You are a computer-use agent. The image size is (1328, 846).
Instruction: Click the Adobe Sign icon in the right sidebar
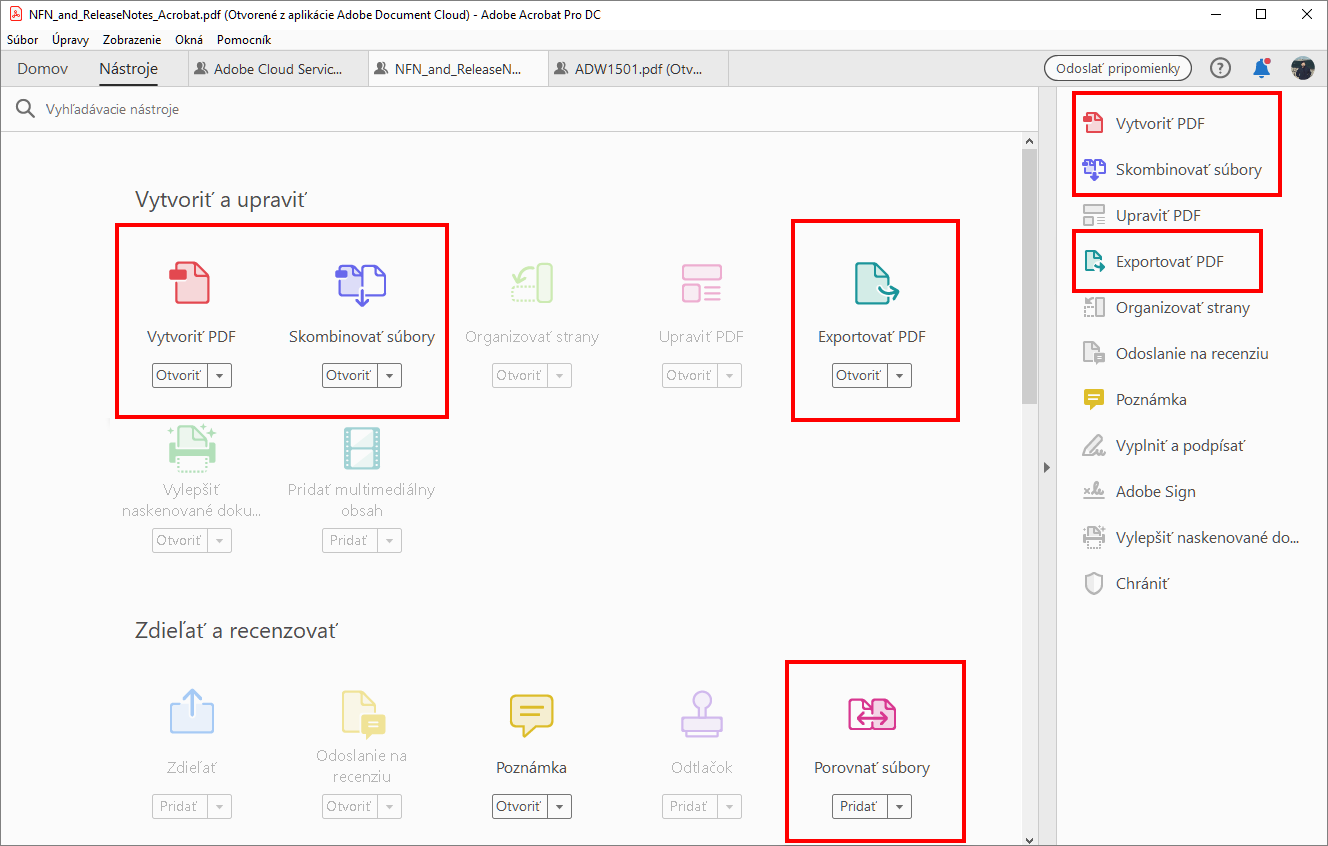[1093, 492]
